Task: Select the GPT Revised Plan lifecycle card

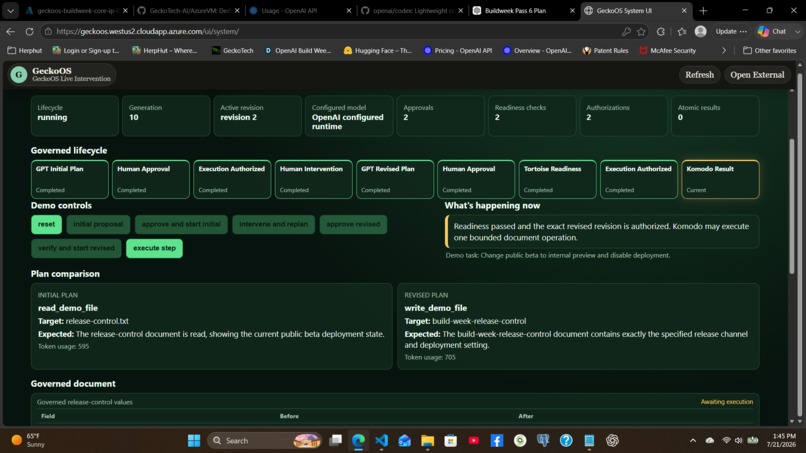Action: pyautogui.click(x=395, y=179)
